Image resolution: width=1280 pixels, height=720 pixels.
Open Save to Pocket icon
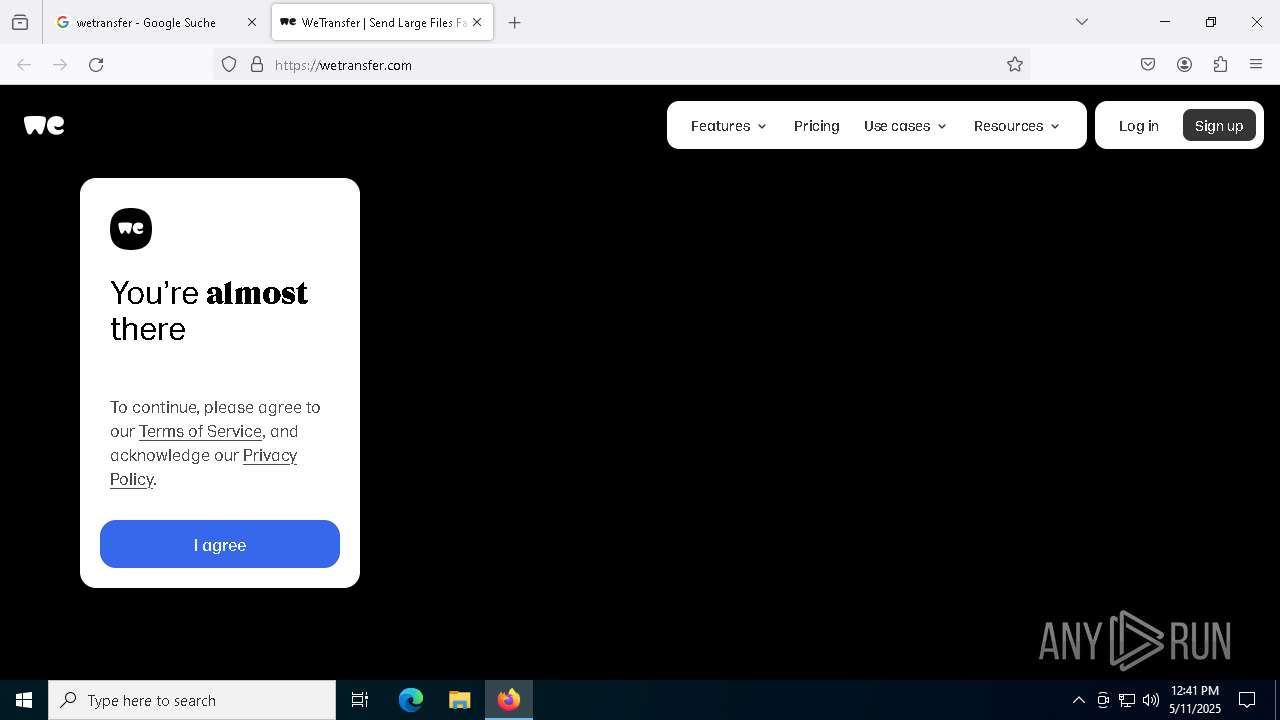tap(1148, 65)
